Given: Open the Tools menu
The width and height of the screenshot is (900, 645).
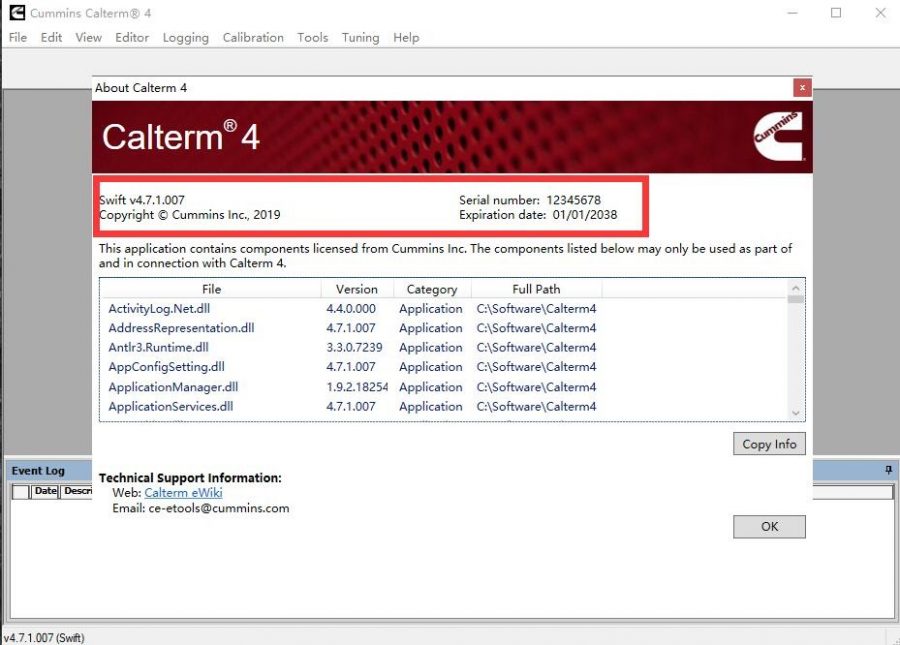Looking at the screenshot, I should coord(313,37).
